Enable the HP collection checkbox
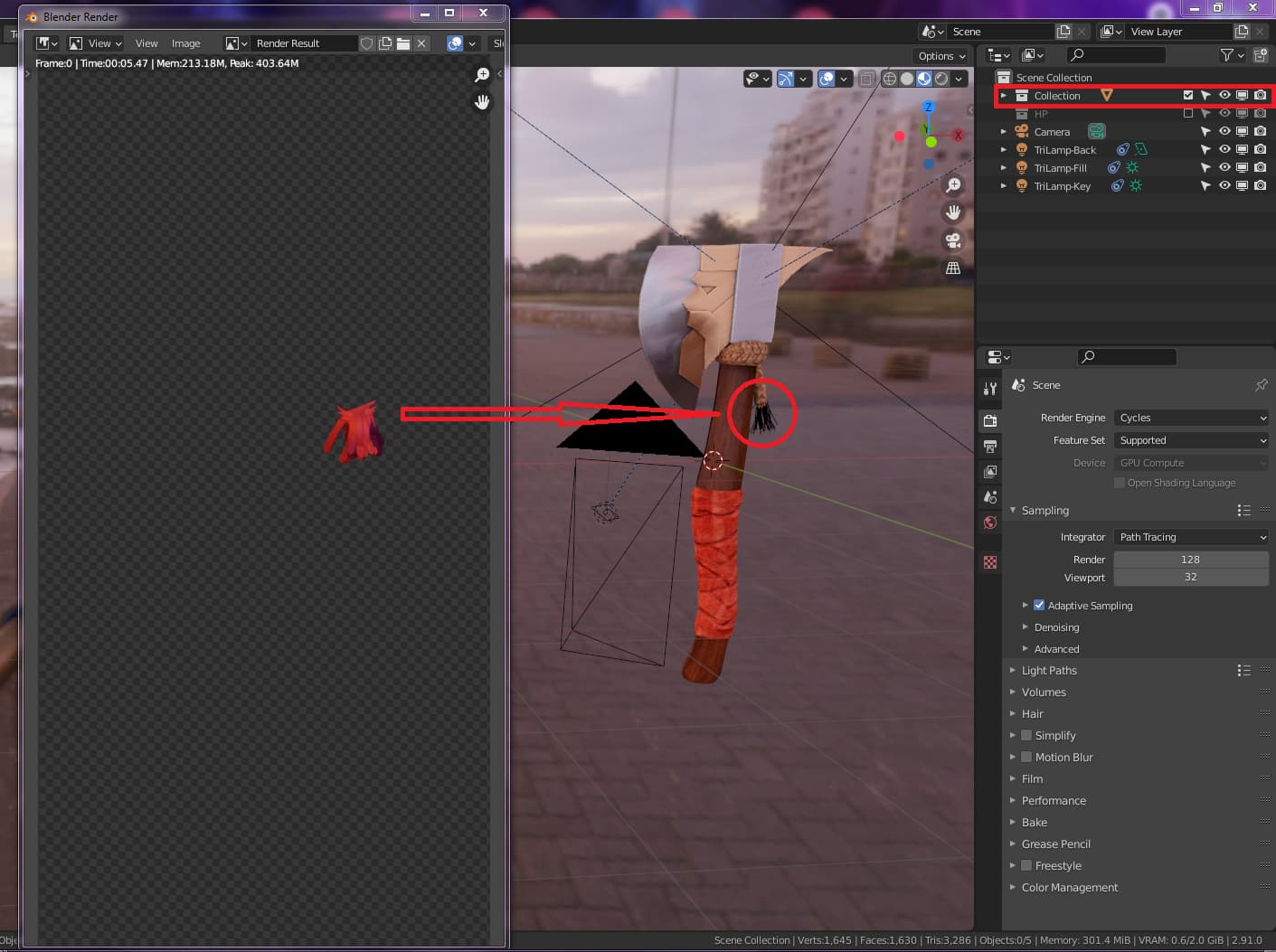The image size is (1276, 952). pyautogui.click(x=1188, y=113)
